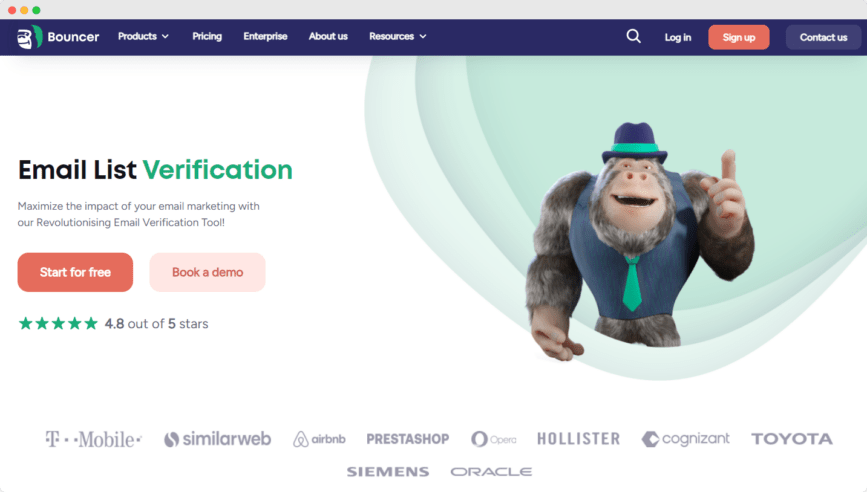867x492 pixels.
Task: Click the airbnb logo
Action: coord(319,439)
